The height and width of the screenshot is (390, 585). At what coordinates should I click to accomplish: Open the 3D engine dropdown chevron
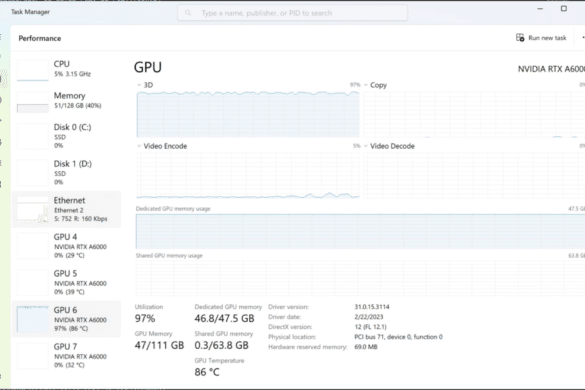[x=139, y=85]
